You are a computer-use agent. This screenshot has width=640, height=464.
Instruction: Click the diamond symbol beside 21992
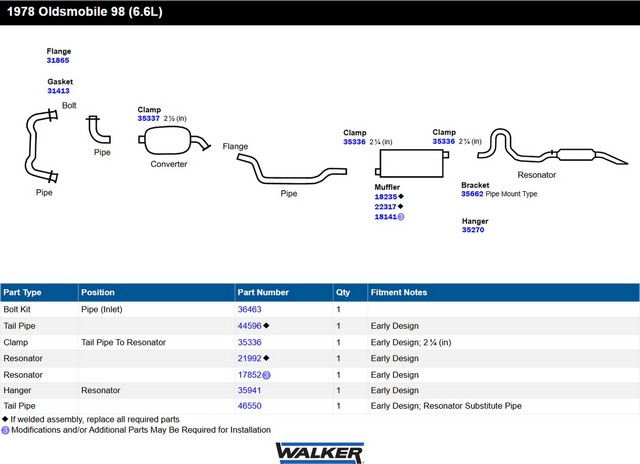[266, 358]
